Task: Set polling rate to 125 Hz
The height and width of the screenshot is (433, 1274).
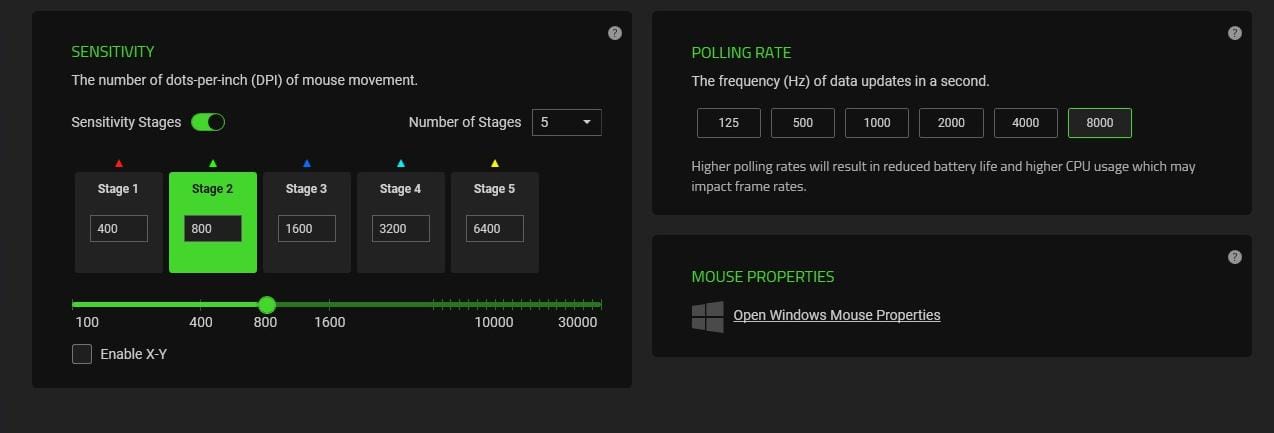Action: (x=728, y=123)
